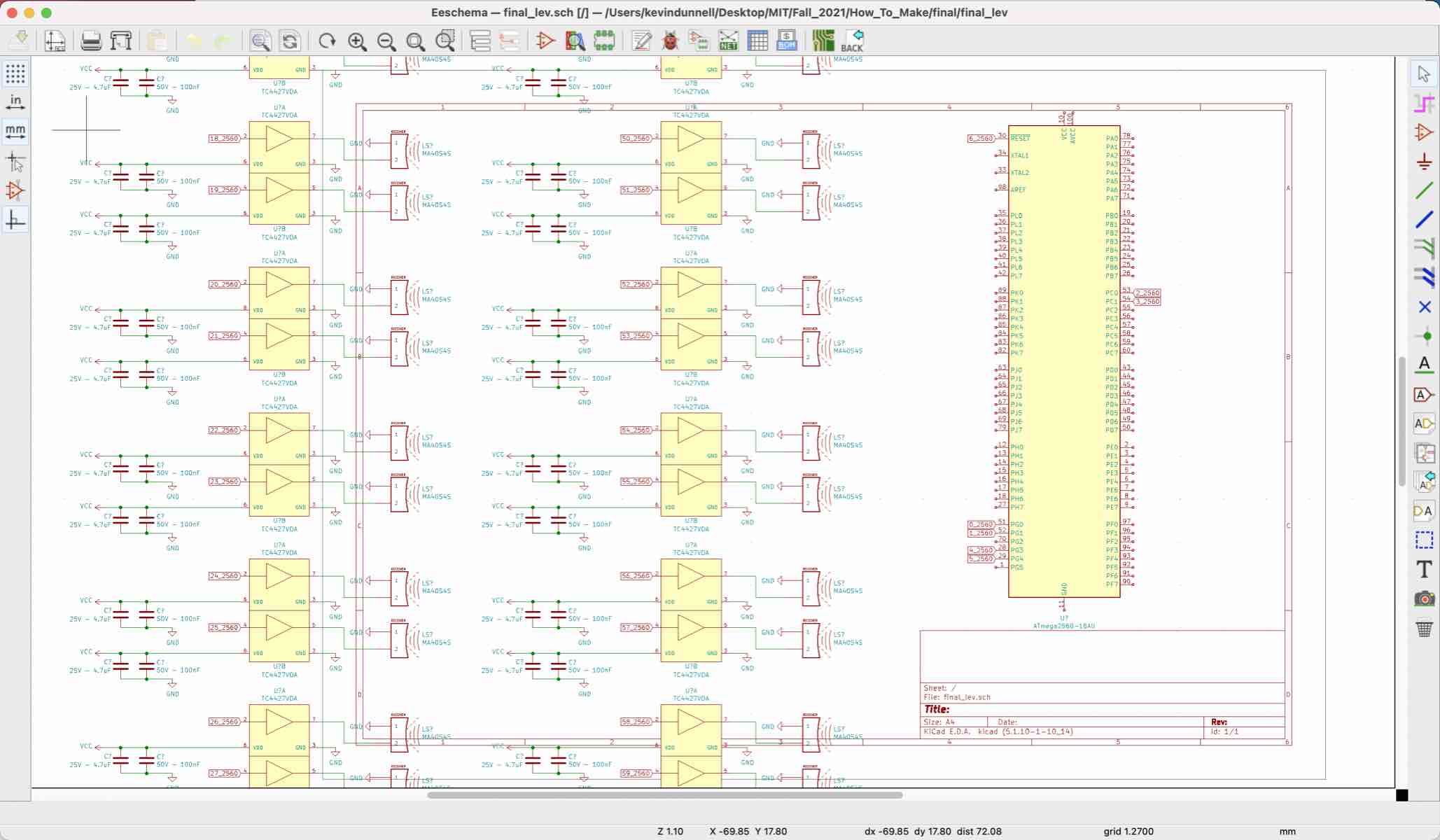Switch units to inches
Image resolution: width=1440 pixels, height=840 pixels.
(x=15, y=101)
